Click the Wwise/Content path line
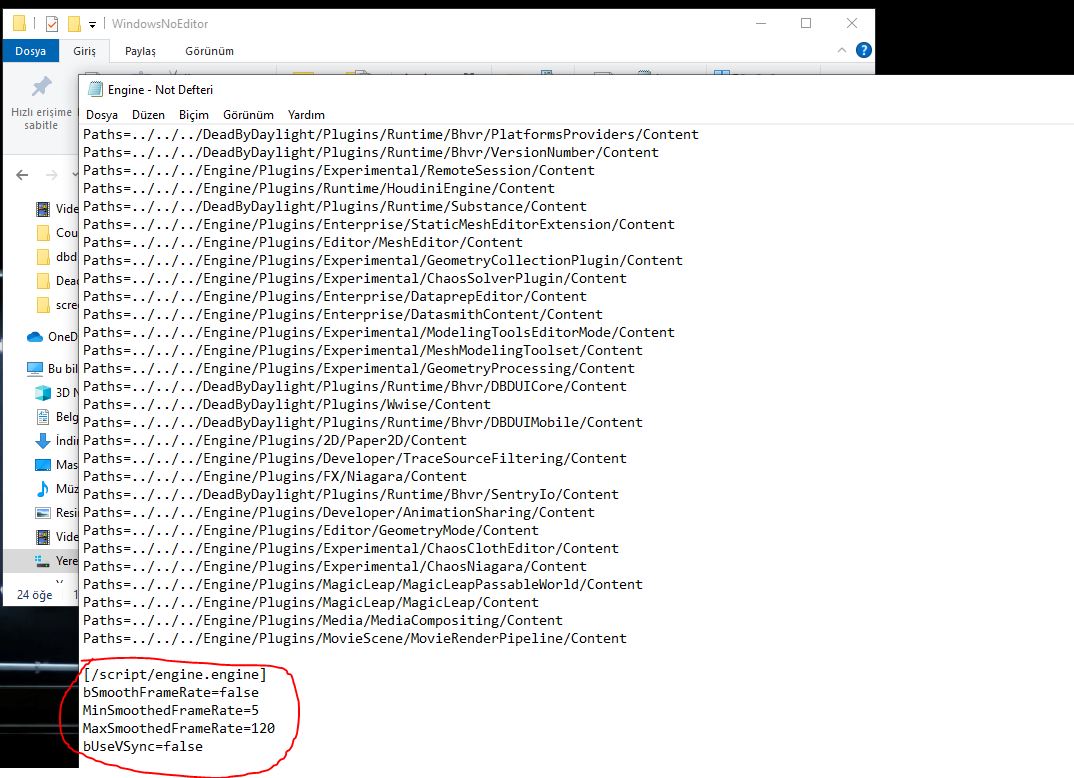The width and height of the screenshot is (1074, 778). click(x=286, y=404)
